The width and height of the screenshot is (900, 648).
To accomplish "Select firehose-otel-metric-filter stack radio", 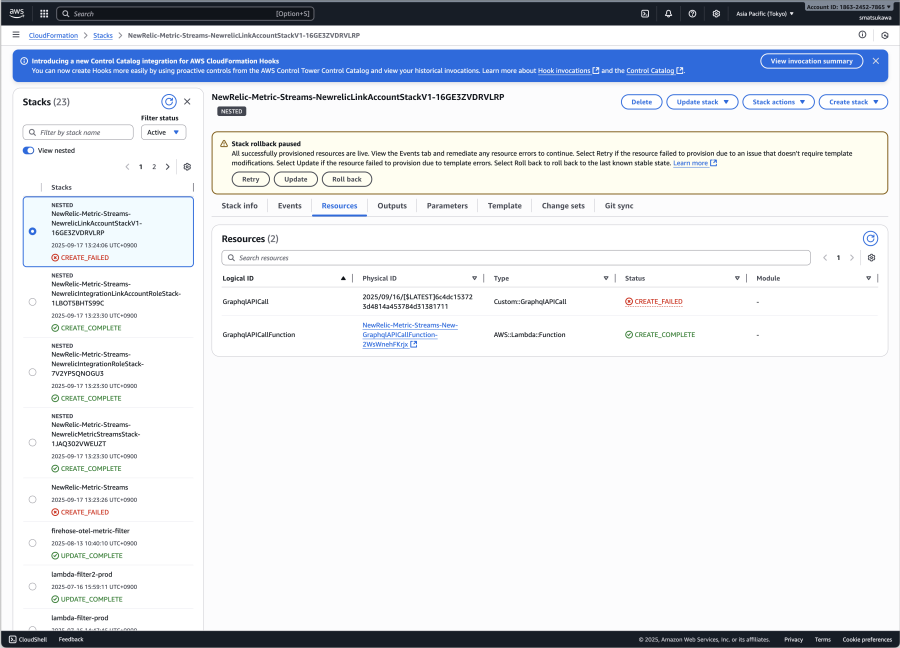I will (33, 543).
